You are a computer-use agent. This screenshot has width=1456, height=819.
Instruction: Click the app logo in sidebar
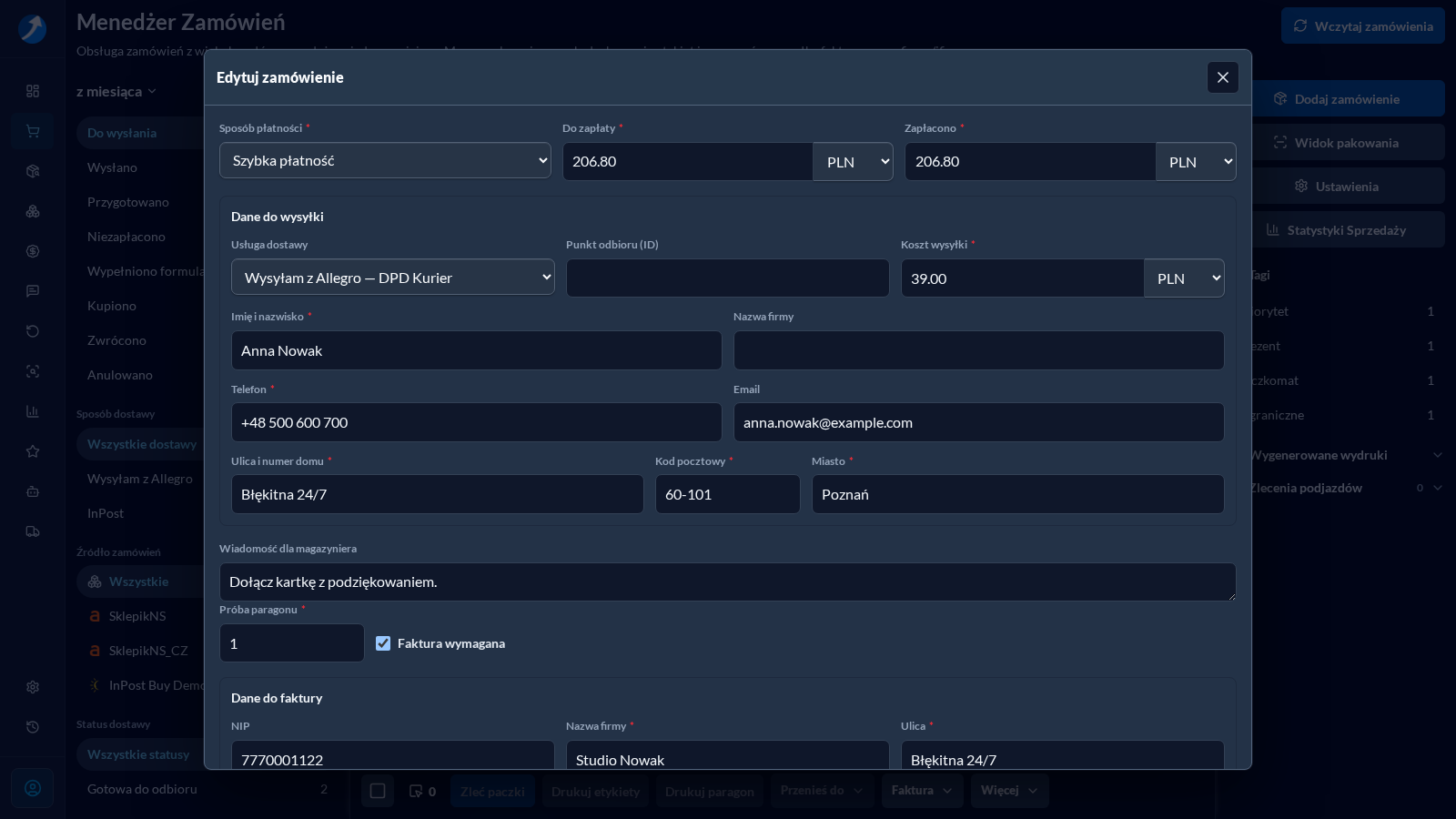(33, 28)
